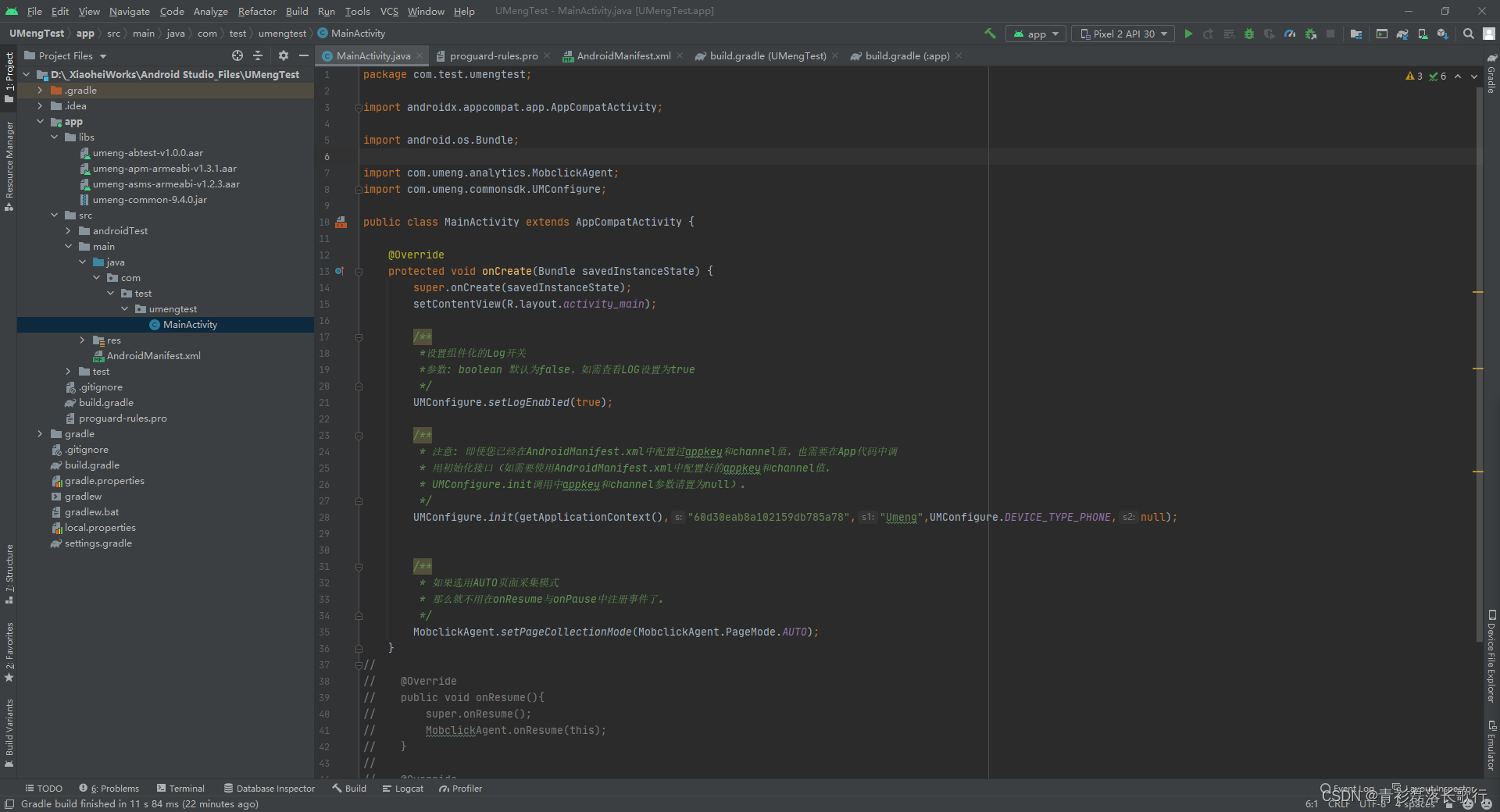Run the app on Pixel 2 emulator
The width and height of the screenshot is (1500, 812).
1188,34
